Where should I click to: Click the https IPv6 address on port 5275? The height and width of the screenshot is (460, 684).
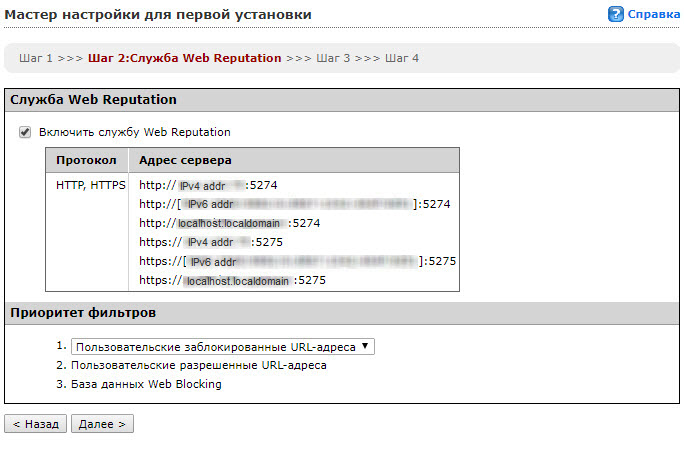point(298,261)
